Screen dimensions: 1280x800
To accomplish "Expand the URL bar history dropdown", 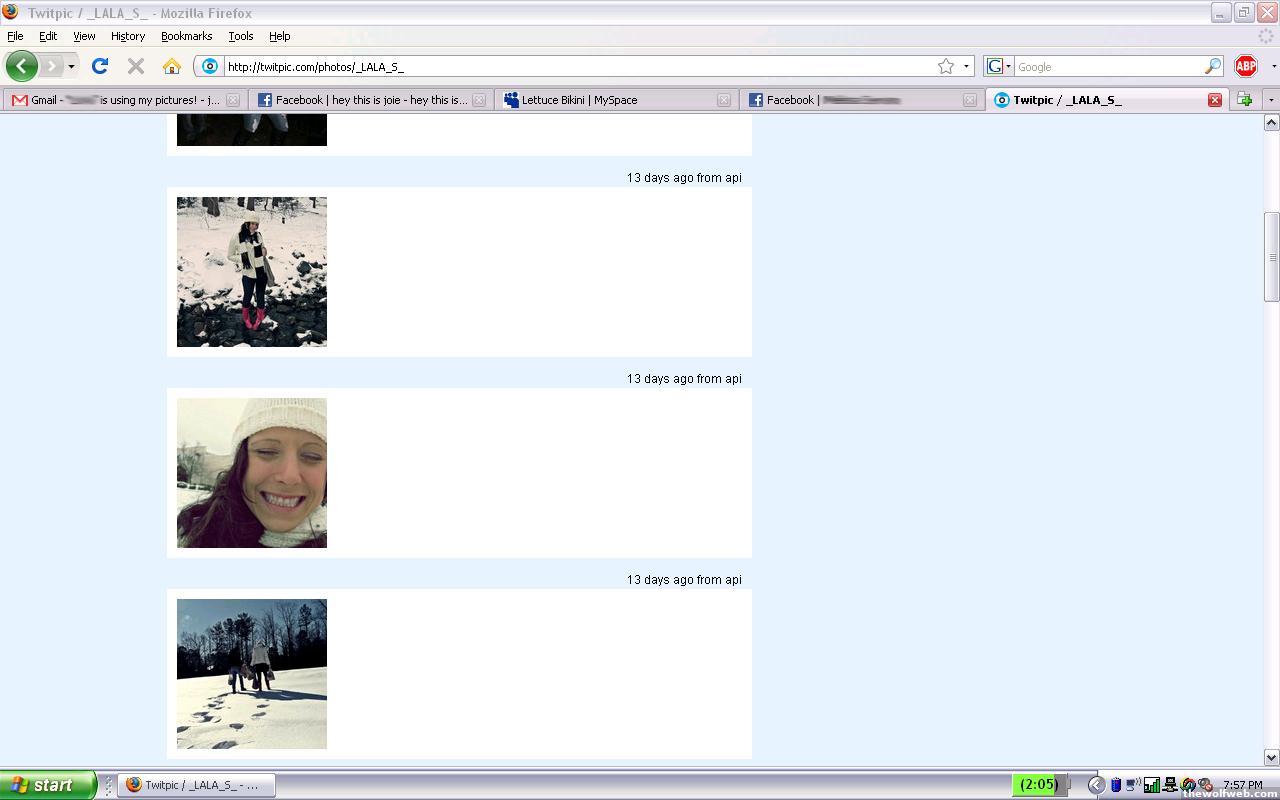I will tap(966, 66).
